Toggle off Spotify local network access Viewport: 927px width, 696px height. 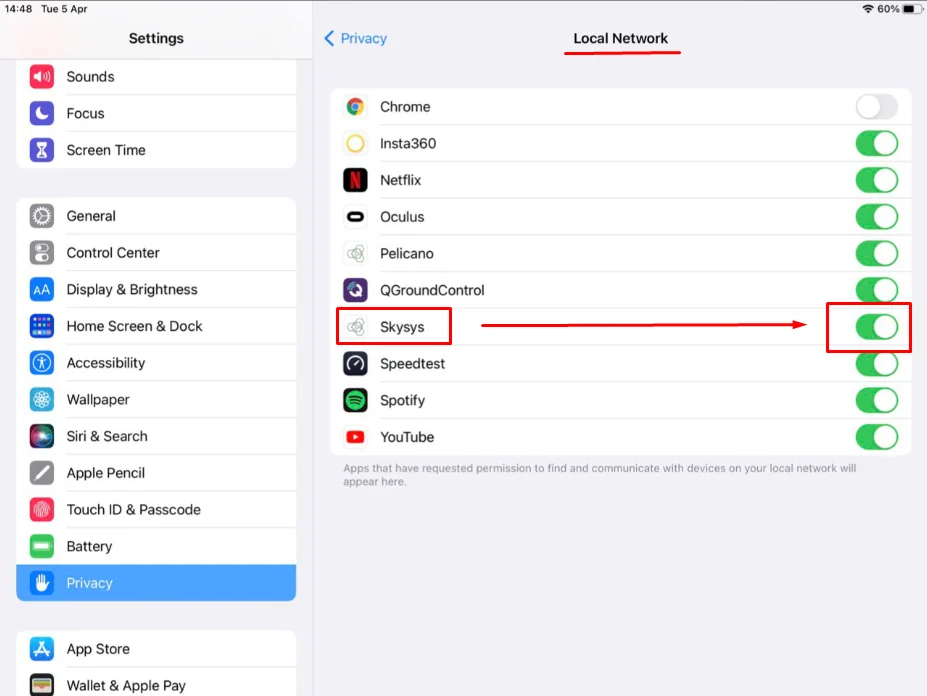[877, 400]
